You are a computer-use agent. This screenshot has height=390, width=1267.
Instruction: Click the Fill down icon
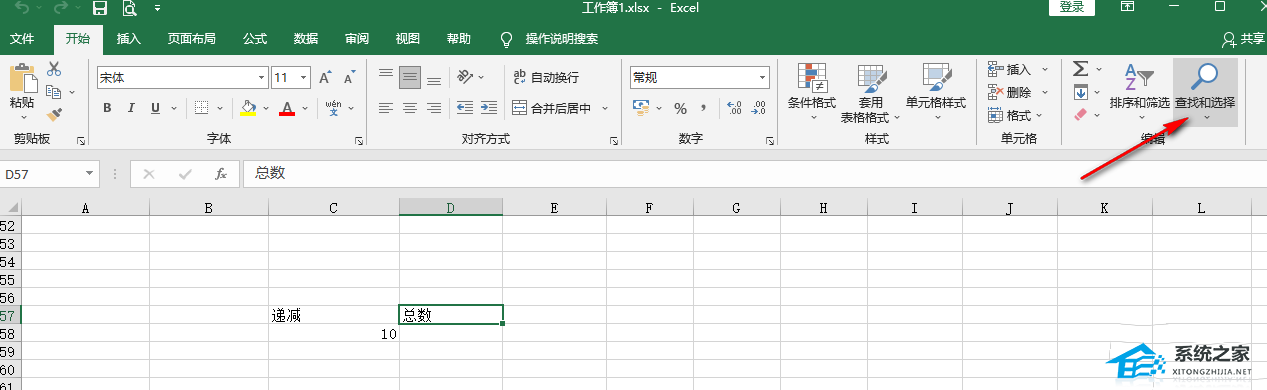click(1080, 92)
